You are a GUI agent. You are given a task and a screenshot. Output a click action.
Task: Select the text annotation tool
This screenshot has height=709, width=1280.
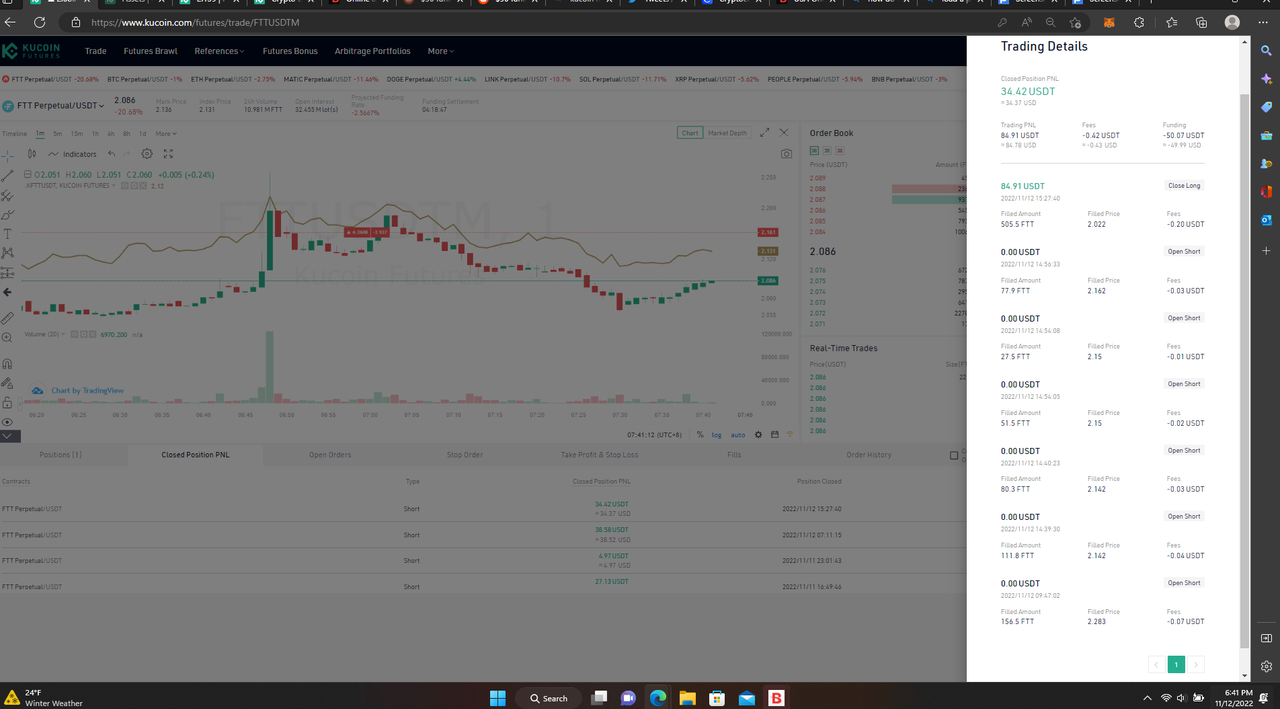pyautogui.click(x=8, y=234)
